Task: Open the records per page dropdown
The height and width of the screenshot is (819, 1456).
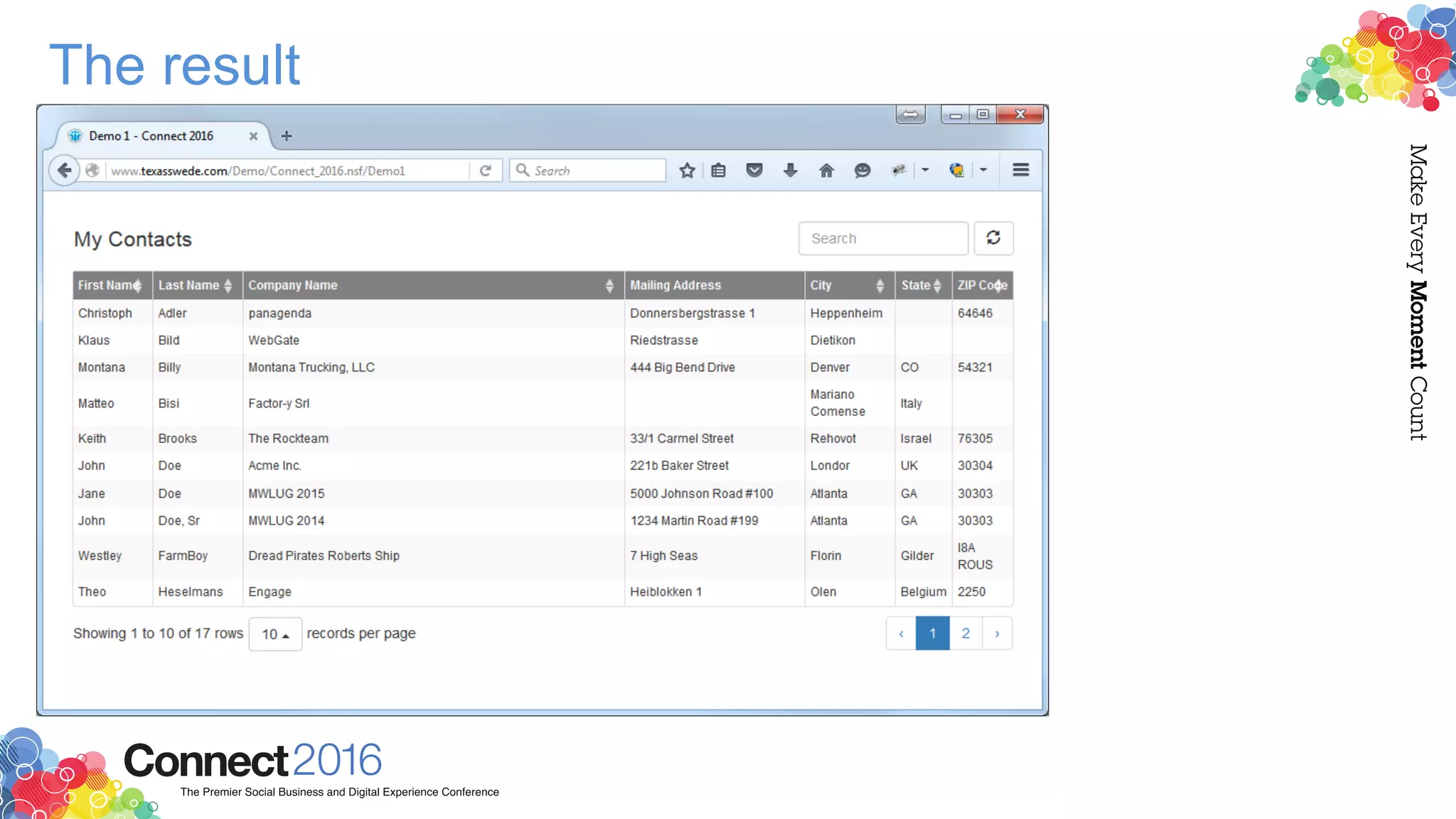Action: click(x=275, y=634)
